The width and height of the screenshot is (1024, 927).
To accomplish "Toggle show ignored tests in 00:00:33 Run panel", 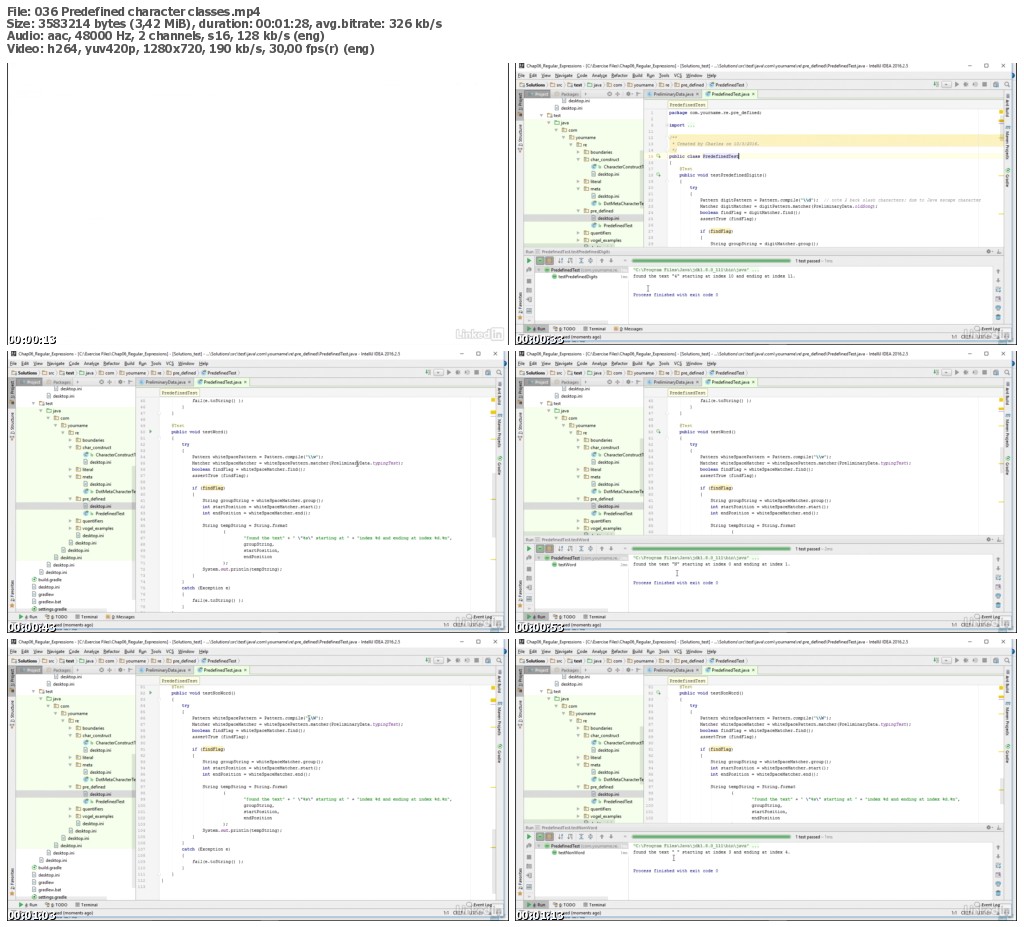I will point(550,261).
